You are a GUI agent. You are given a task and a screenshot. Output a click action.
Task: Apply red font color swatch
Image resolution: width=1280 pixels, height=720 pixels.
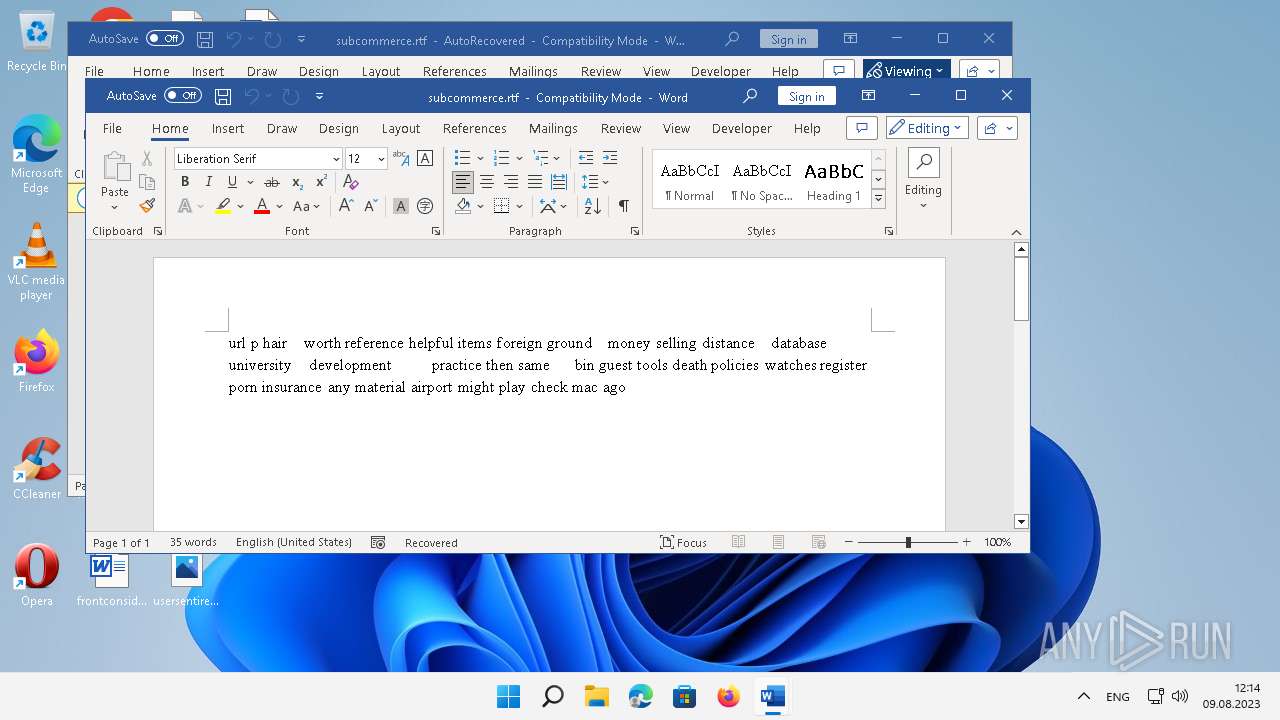[262, 206]
